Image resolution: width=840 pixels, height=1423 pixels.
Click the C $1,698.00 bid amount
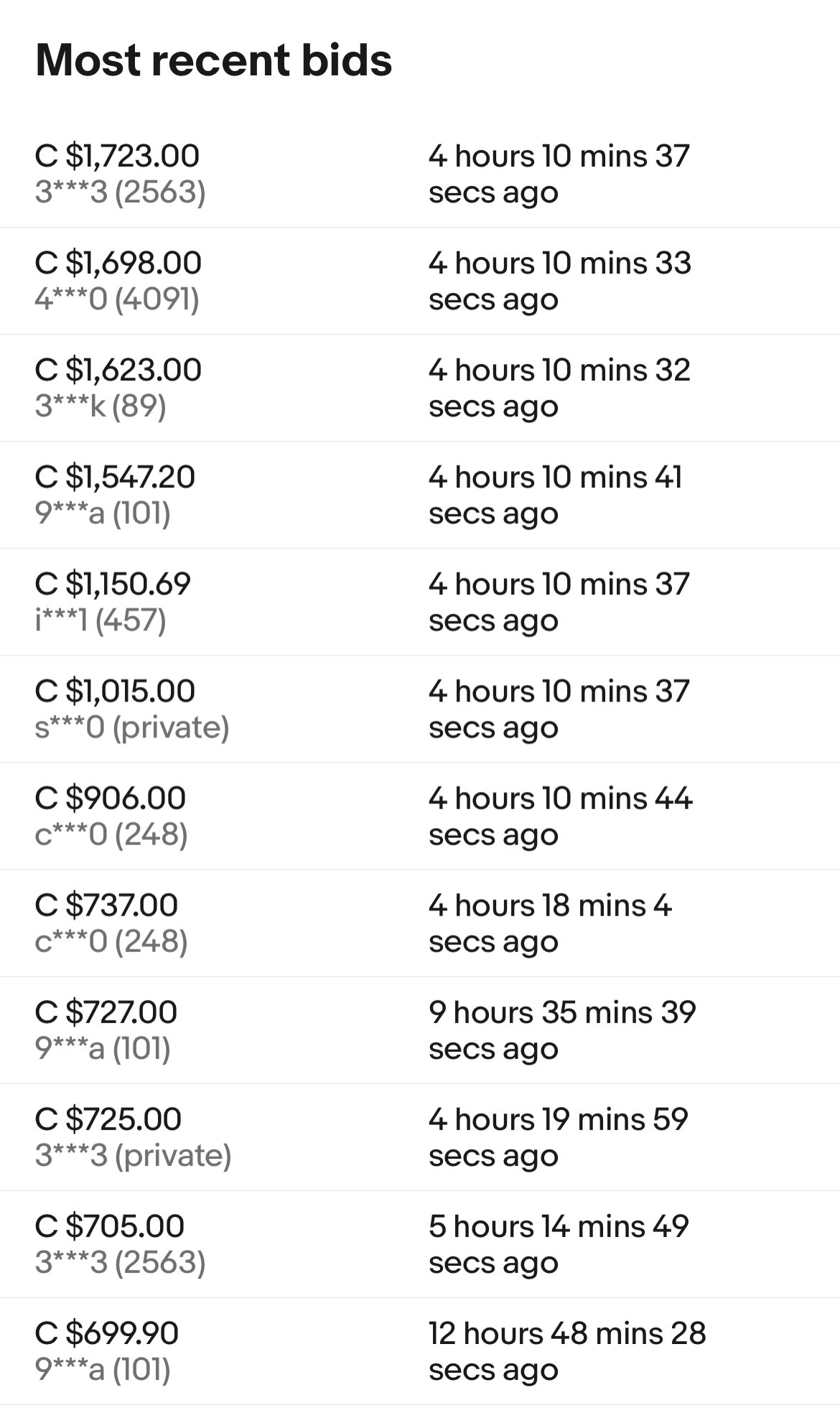118,263
